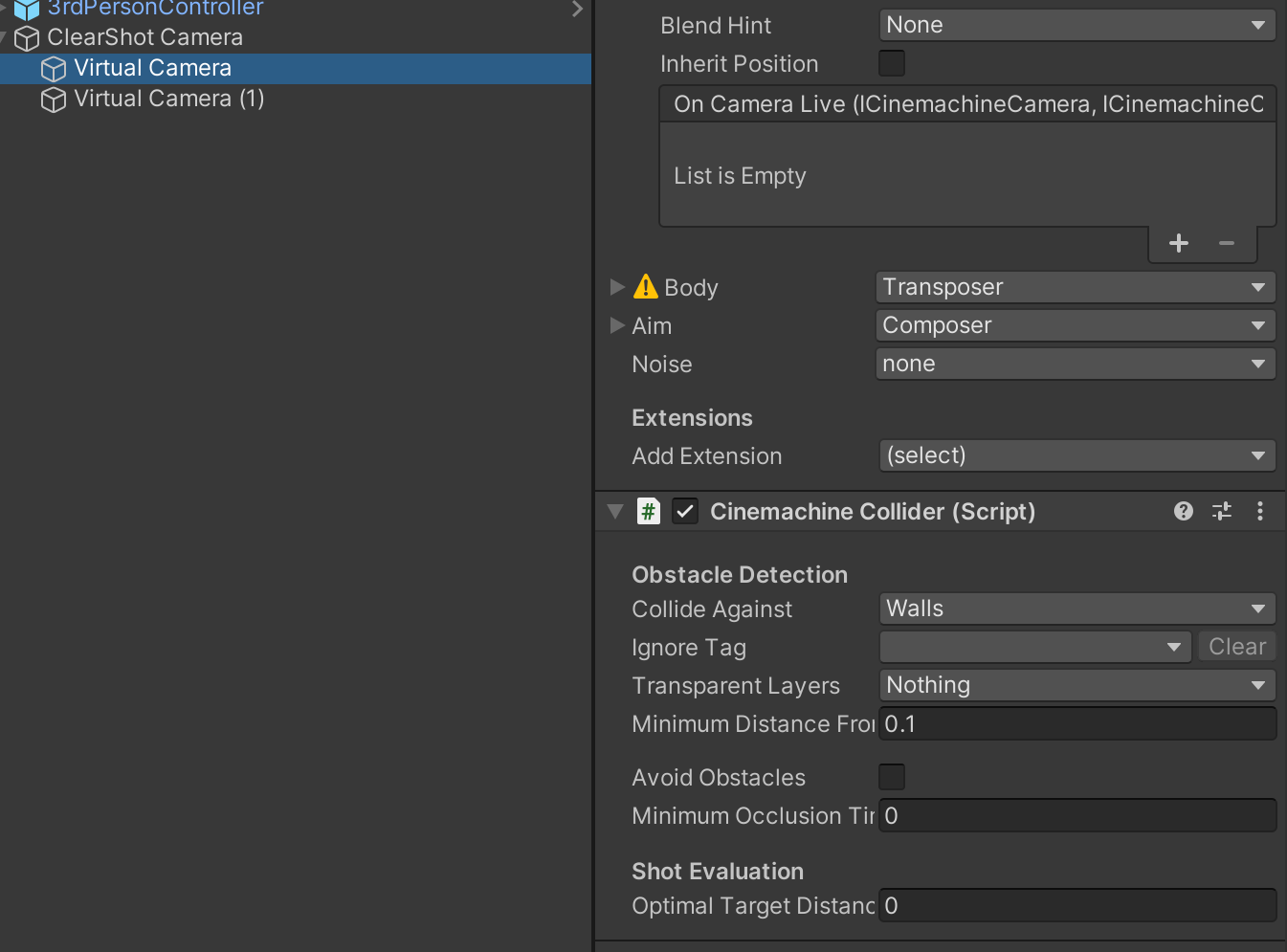This screenshot has height=952, width=1287.
Task: Open Cinemachine Collider help reference icon
Action: pos(1184,511)
